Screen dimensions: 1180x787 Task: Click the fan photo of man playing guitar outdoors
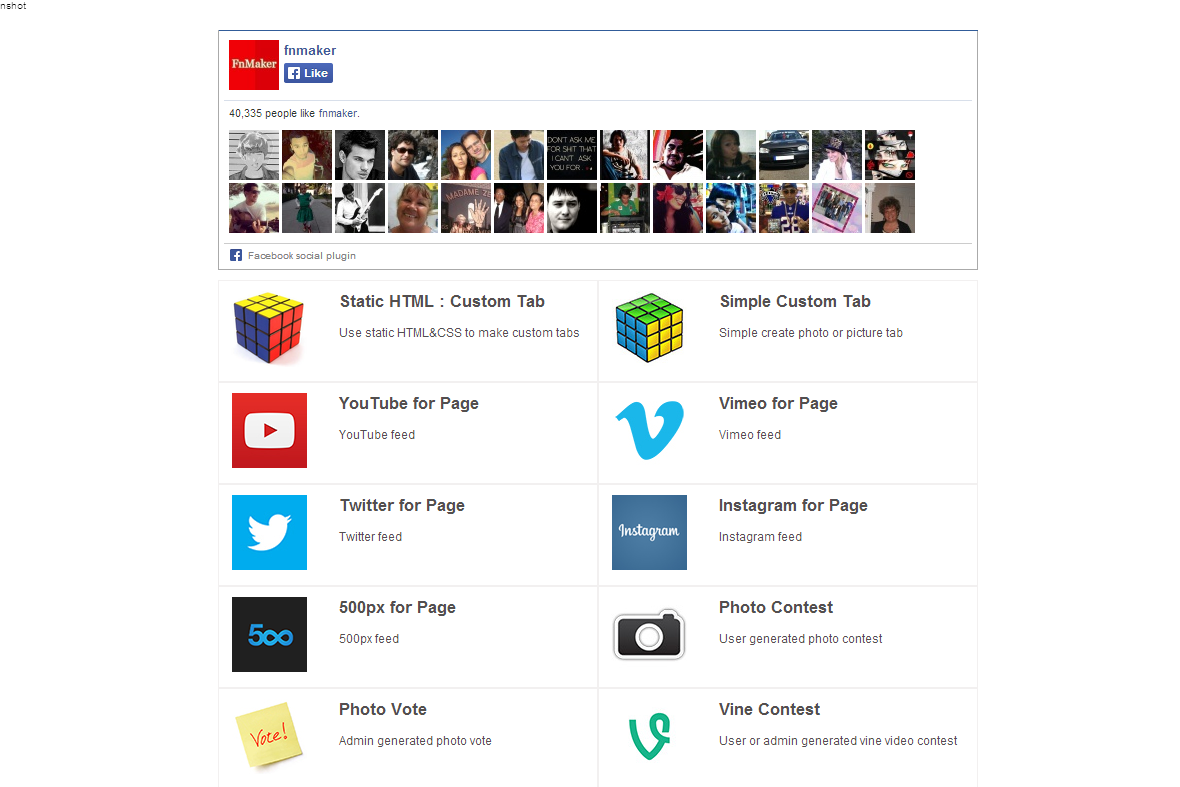254,208
